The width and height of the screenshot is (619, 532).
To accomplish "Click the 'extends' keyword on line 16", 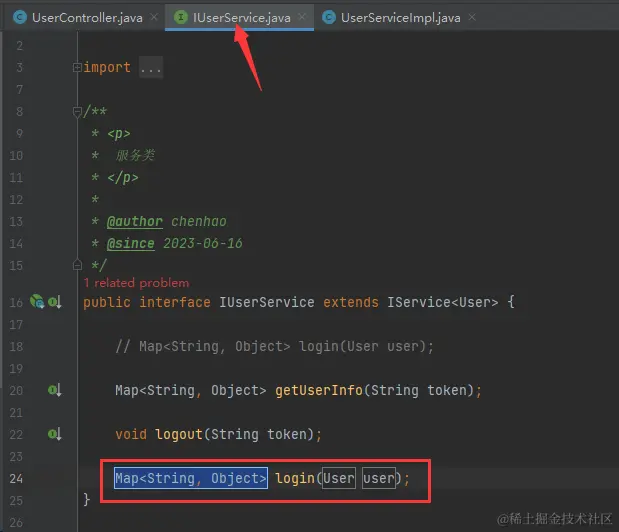I will [x=351, y=302].
